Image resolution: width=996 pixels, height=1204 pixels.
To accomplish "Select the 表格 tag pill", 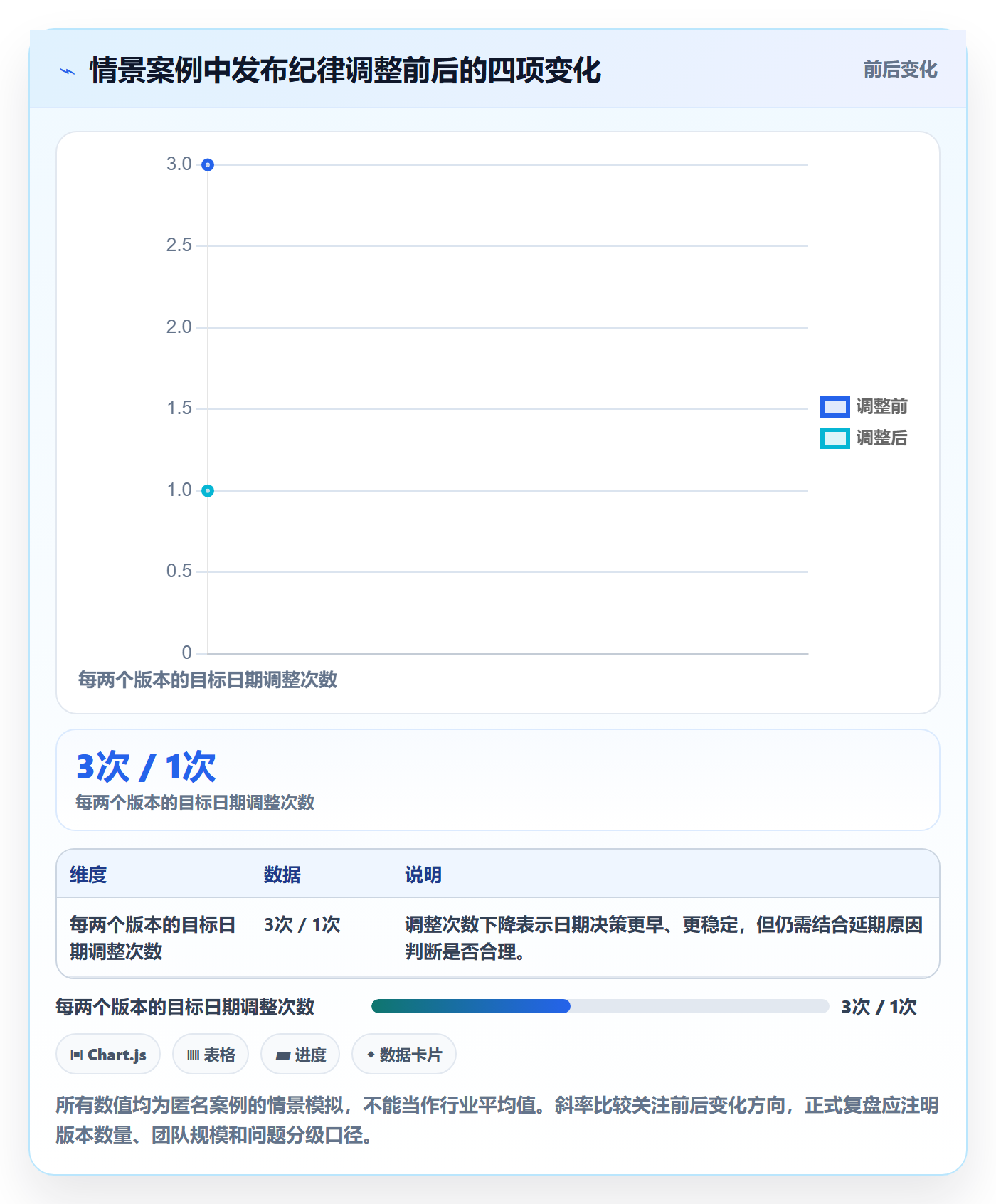I will [211, 1055].
